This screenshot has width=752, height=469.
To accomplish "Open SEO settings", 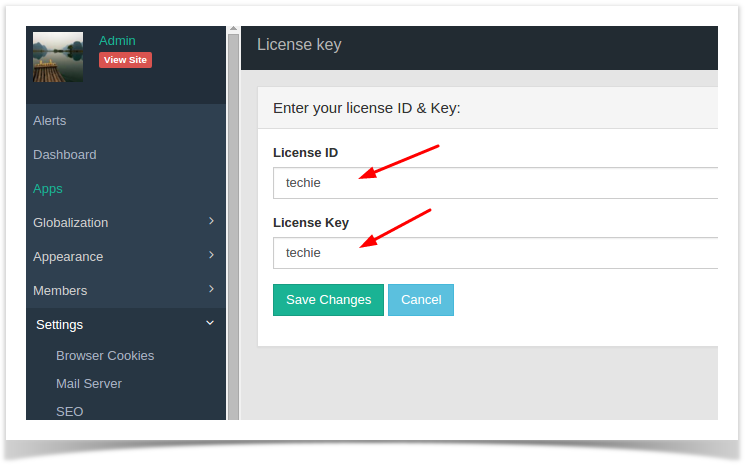I will (70, 411).
